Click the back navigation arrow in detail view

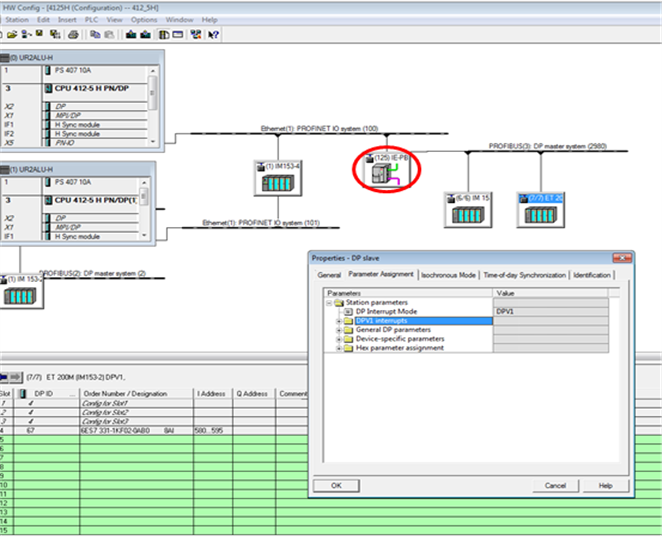(4, 377)
